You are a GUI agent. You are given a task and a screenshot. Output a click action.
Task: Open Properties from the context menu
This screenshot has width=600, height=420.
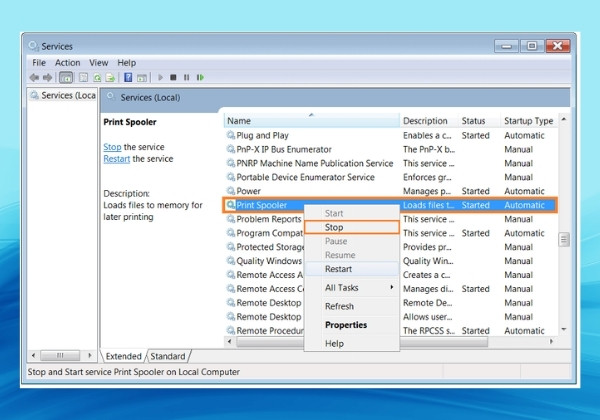point(352,325)
